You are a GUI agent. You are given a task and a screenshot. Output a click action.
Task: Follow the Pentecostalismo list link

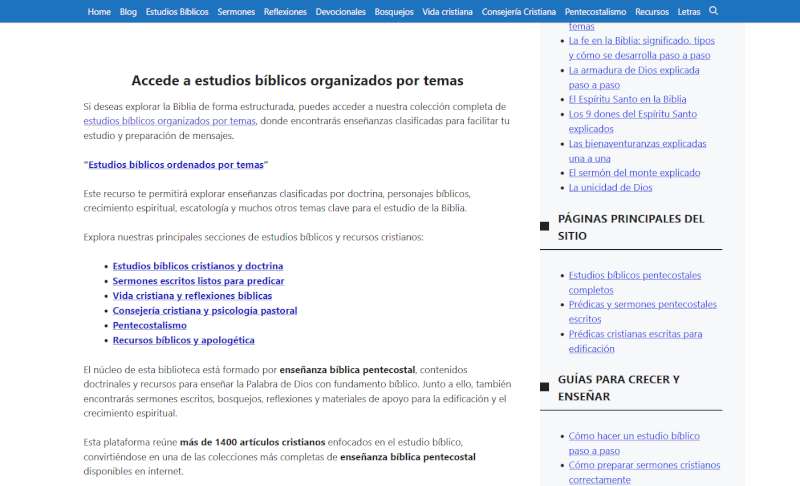click(x=149, y=325)
